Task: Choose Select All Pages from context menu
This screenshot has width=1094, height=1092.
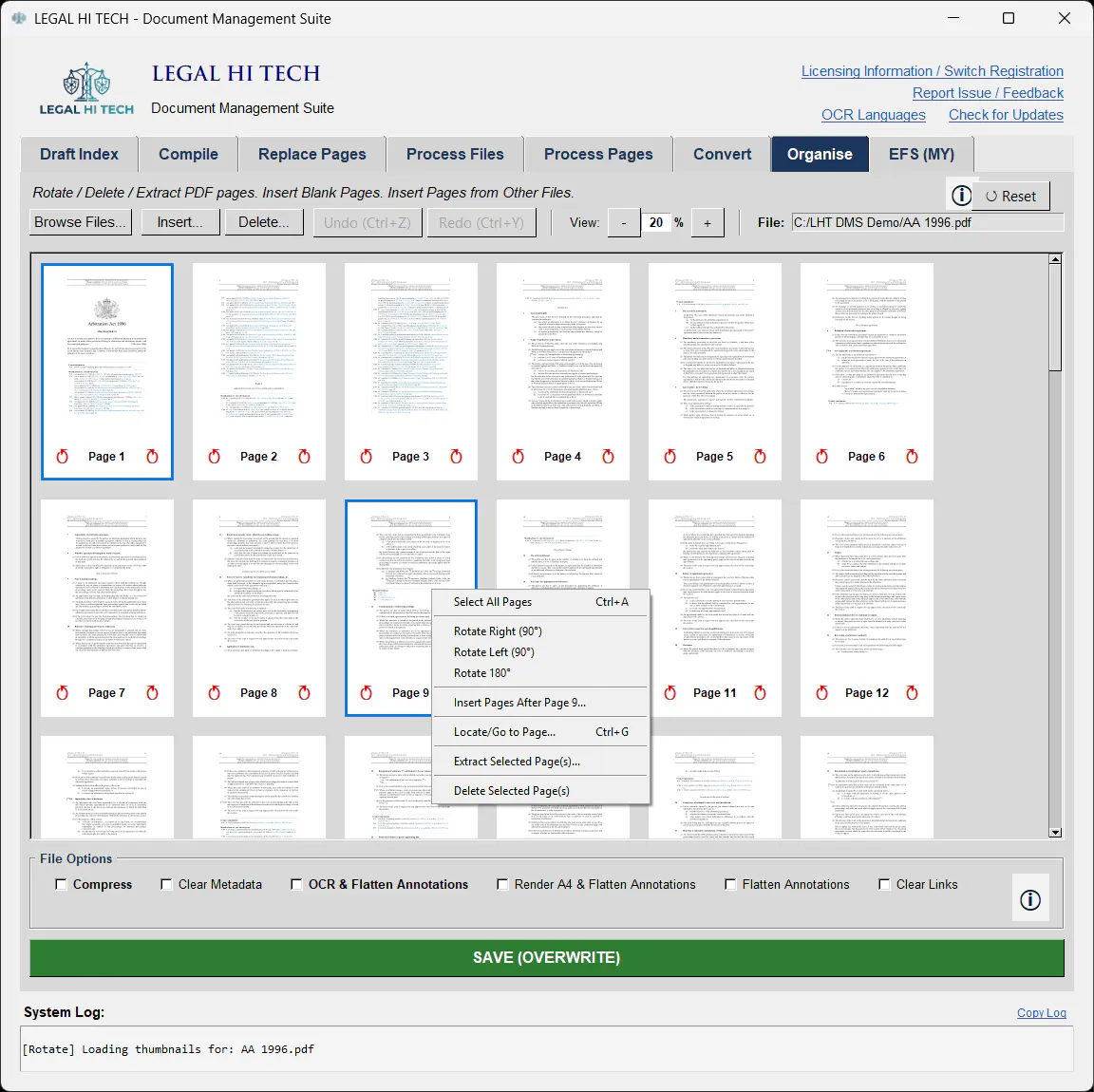Action: (x=541, y=602)
